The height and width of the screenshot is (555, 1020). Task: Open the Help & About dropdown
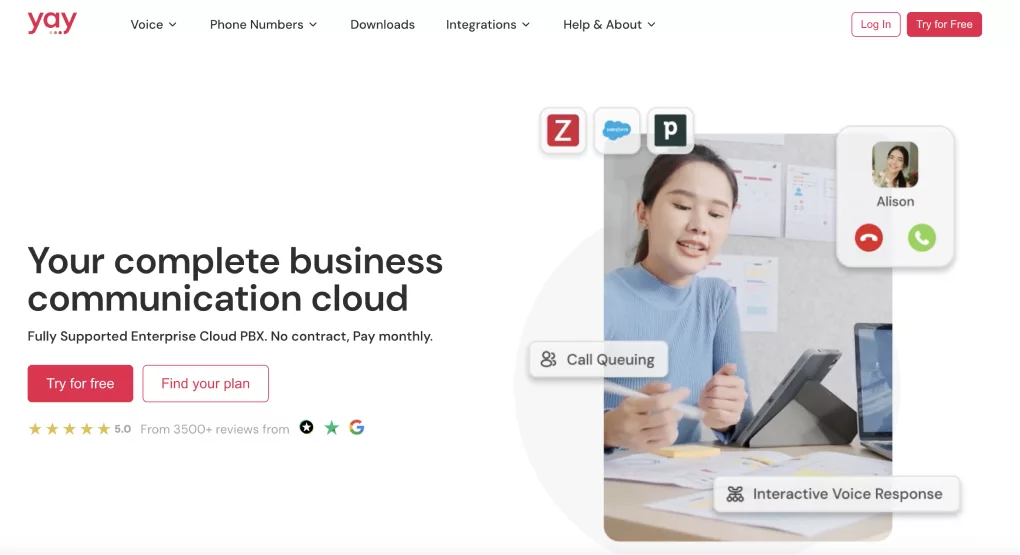(x=609, y=25)
